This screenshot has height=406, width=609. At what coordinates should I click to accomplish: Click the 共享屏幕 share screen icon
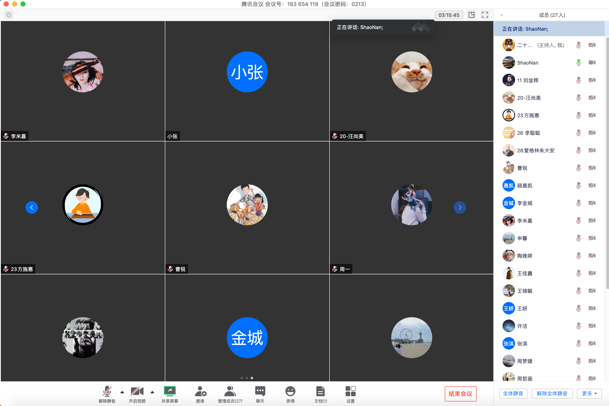169,392
